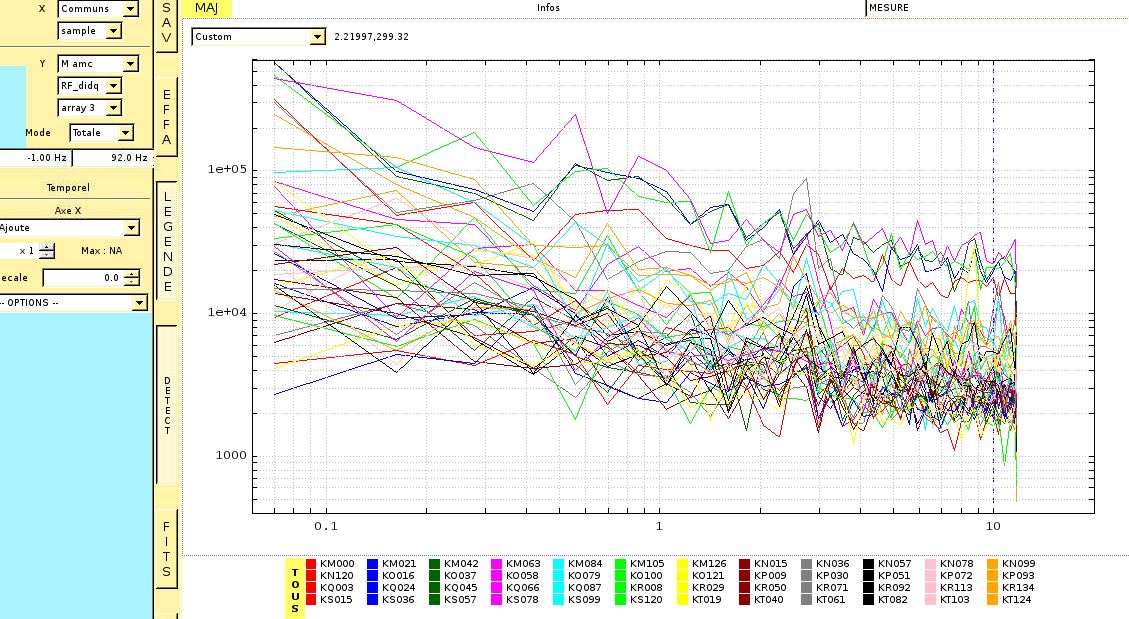Toggle the KM000 red legend swatch
The image size is (1129, 619).
[x=311, y=564]
